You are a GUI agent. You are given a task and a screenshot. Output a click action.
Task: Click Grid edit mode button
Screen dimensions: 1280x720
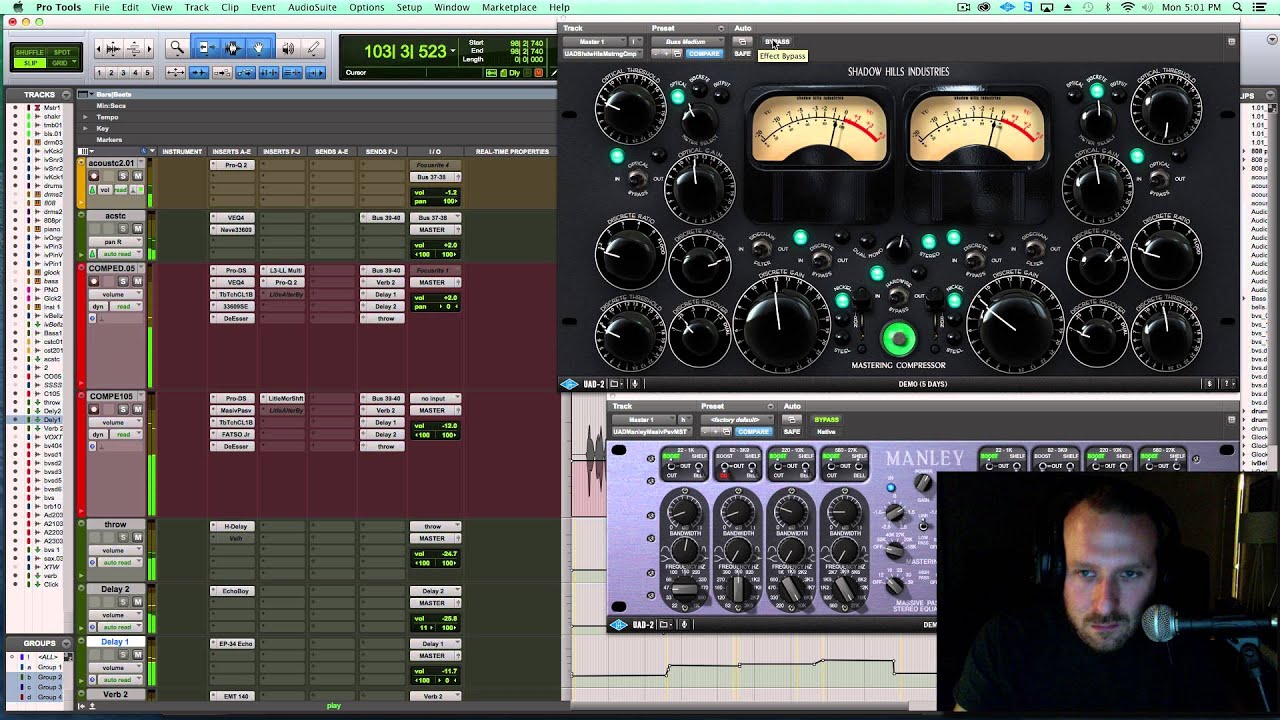[x=60, y=63]
